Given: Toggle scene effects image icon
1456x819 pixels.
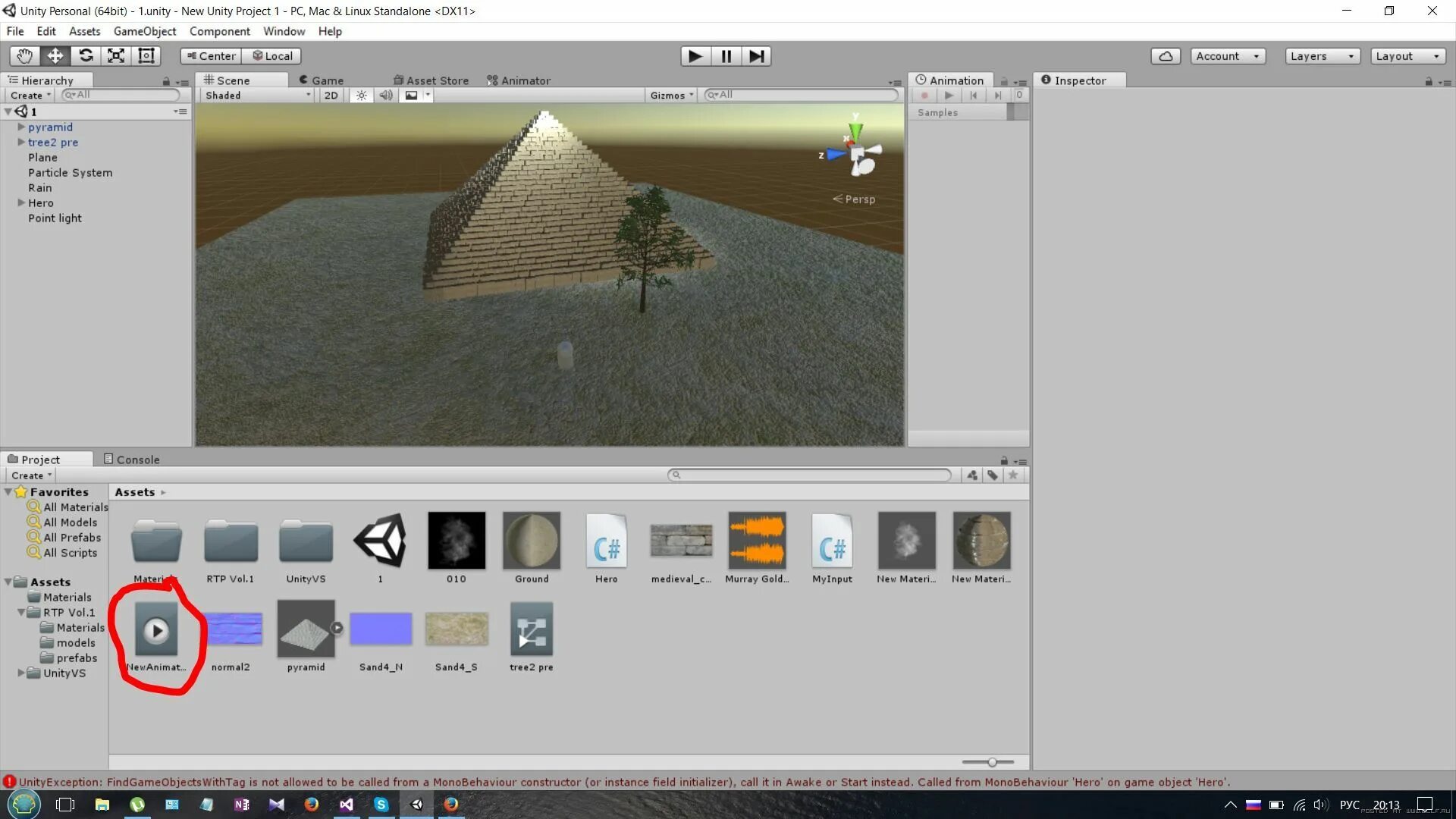Looking at the screenshot, I should (x=412, y=95).
